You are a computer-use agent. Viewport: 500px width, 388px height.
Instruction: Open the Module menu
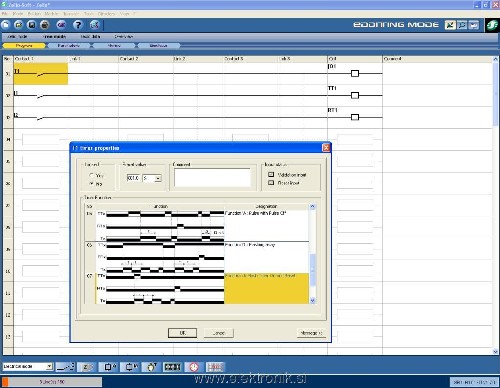pos(51,14)
